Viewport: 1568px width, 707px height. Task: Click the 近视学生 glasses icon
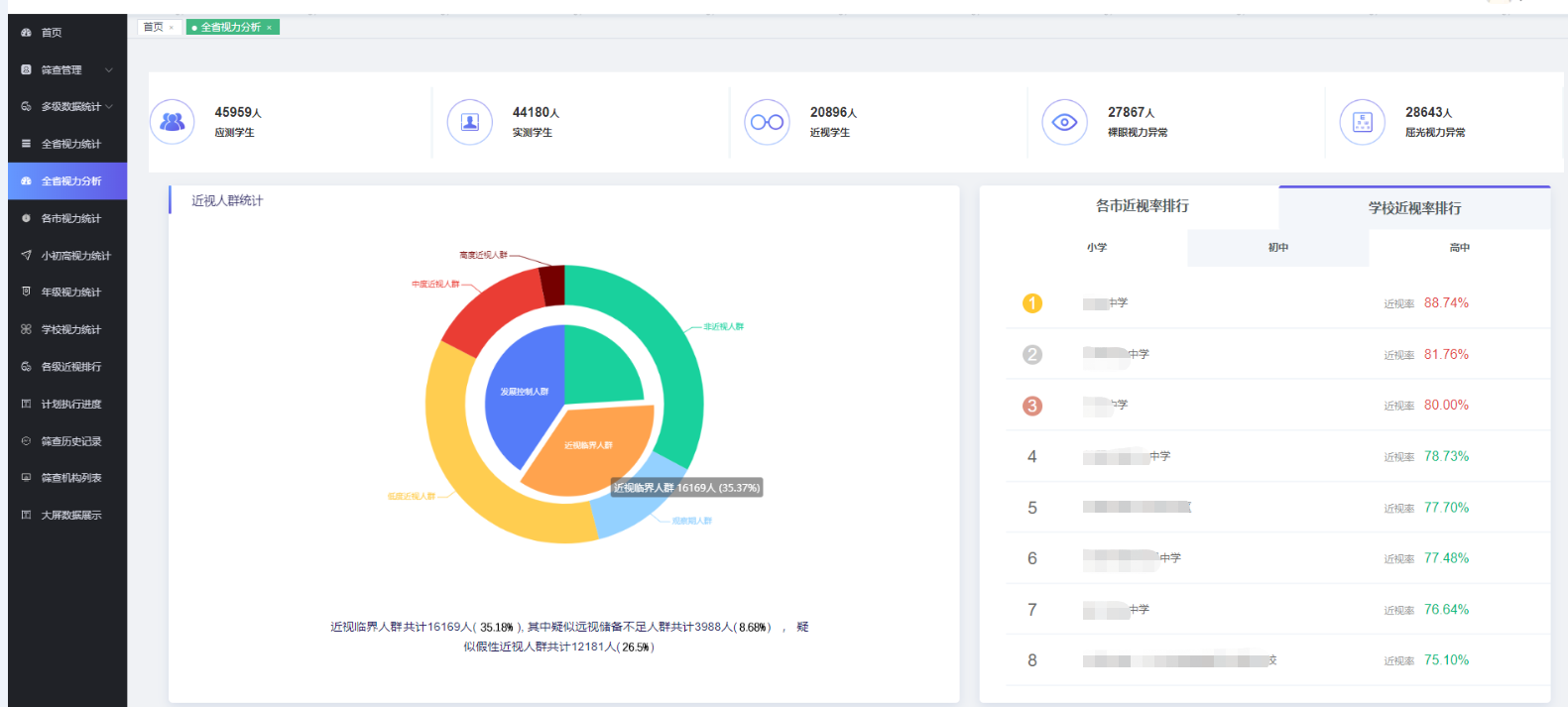pyautogui.click(x=767, y=122)
